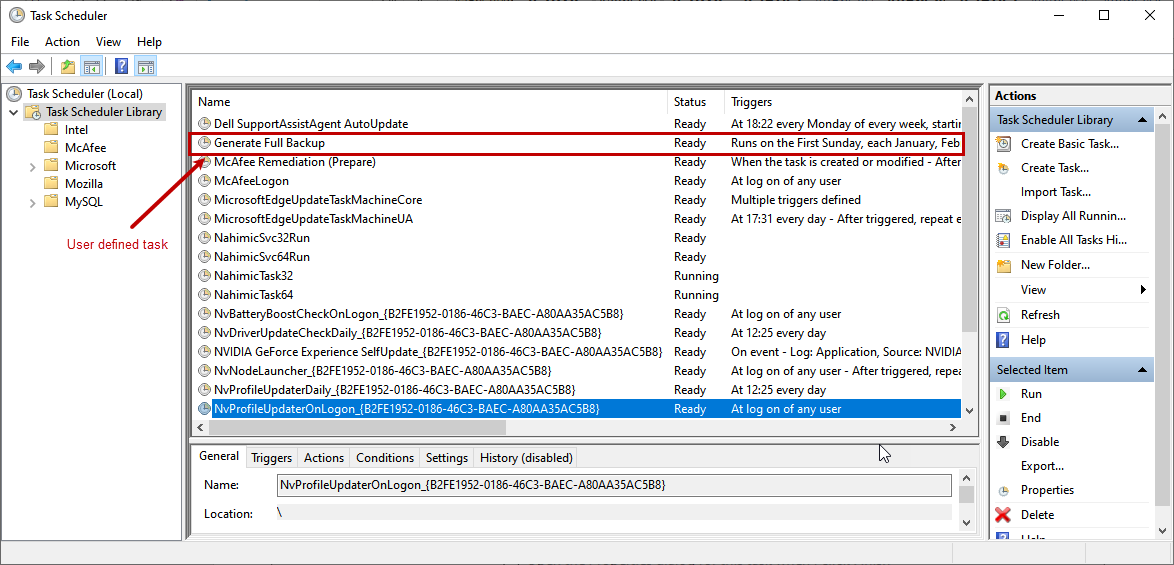This screenshot has width=1174, height=565.
Task: Click the task Name field in General tab
Action: (x=614, y=485)
